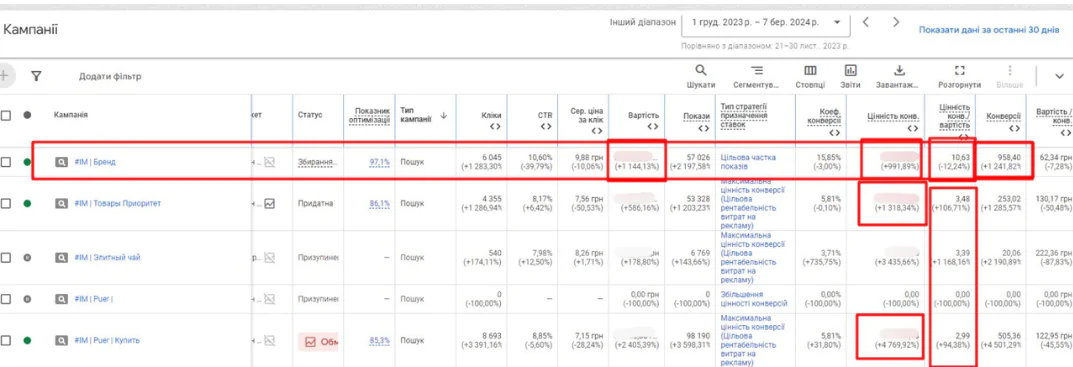Viewport: 1073px width, 367px height.
Task: Open green status dot of #IM | Puer | Купить
Action: click(x=27, y=340)
